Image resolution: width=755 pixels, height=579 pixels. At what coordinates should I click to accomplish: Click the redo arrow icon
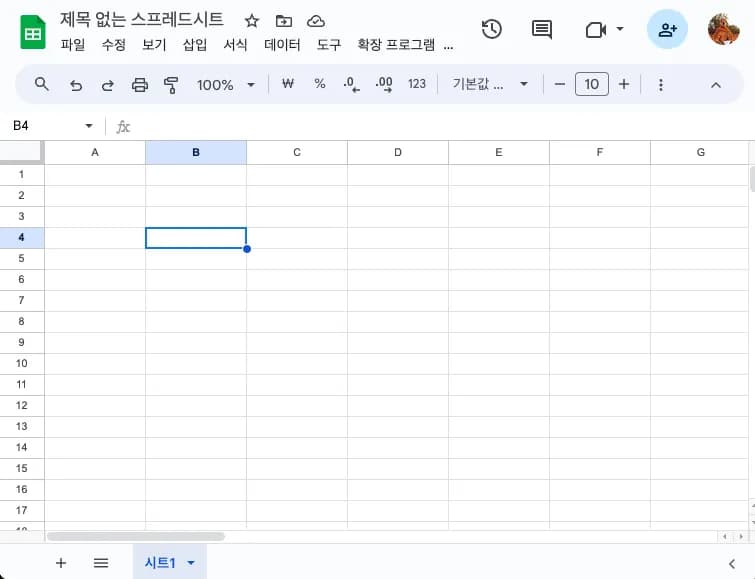[108, 85]
